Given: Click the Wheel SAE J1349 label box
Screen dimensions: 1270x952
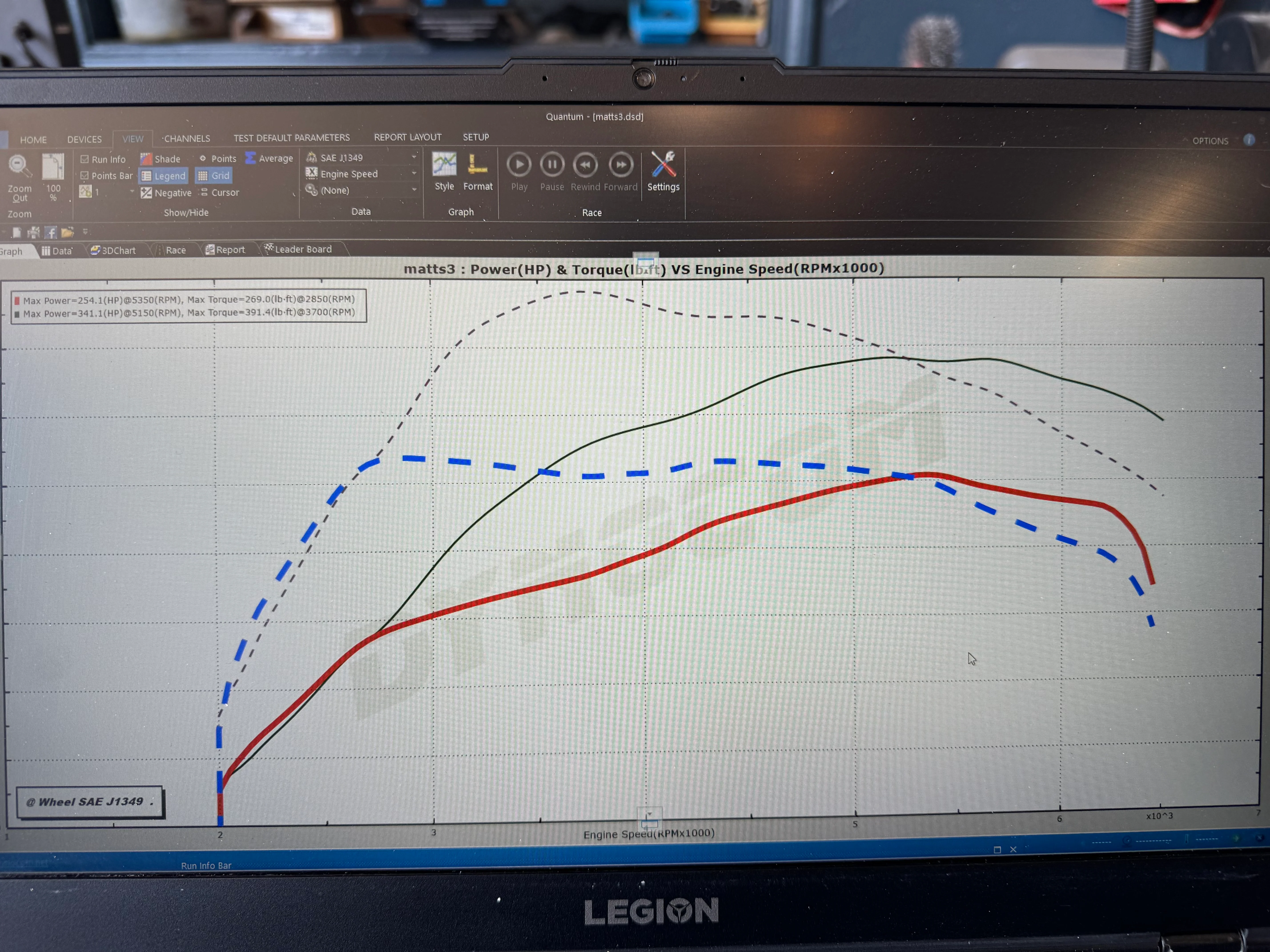Looking at the screenshot, I should click(x=90, y=802).
